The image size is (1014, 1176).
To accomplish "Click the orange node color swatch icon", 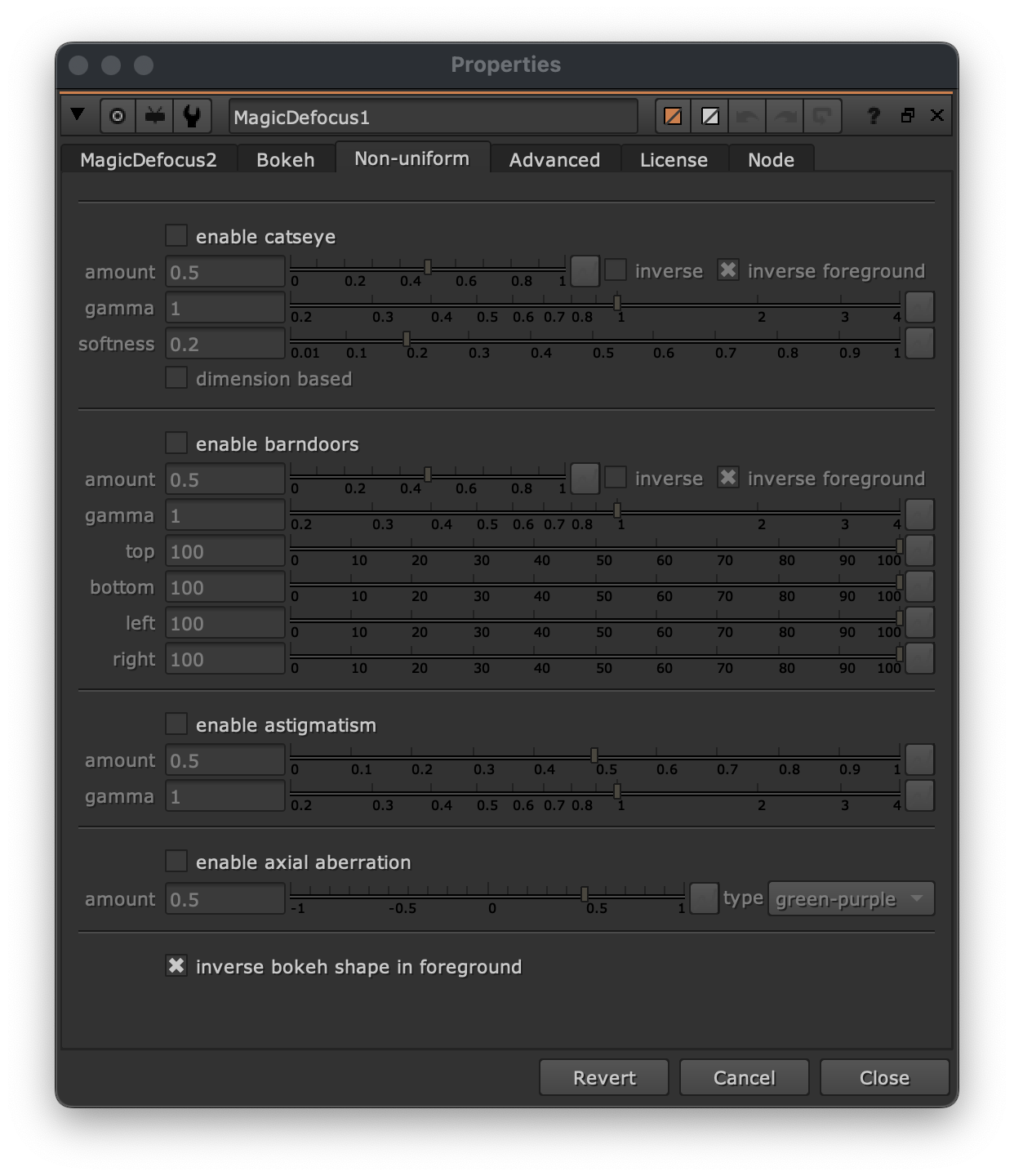I will pyautogui.click(x=673, y=116).
